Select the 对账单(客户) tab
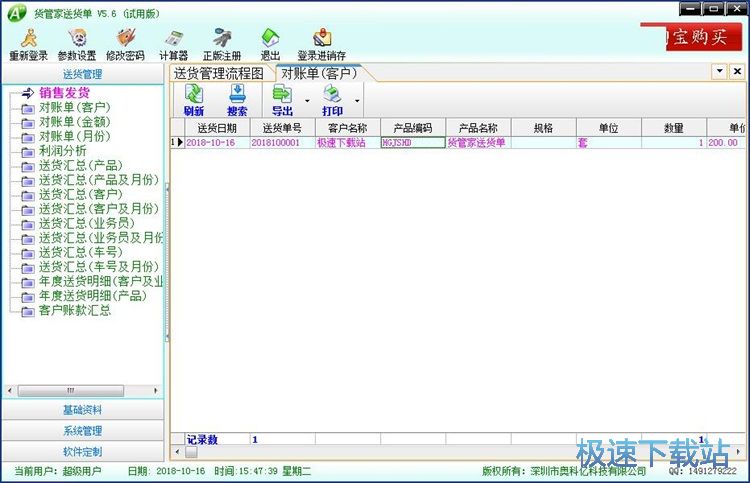750x483 pixels. [319, 73]
